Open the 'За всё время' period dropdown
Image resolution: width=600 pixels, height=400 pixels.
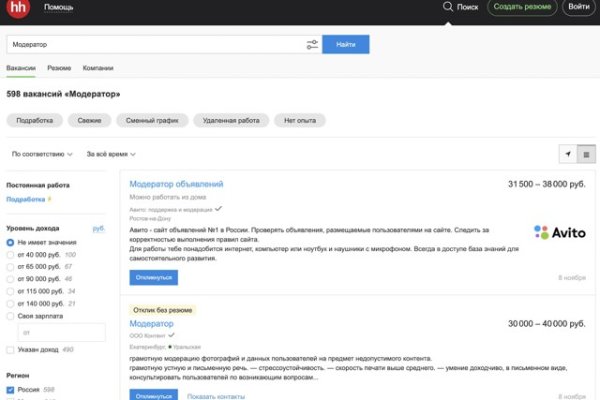(x=111, y=154)
